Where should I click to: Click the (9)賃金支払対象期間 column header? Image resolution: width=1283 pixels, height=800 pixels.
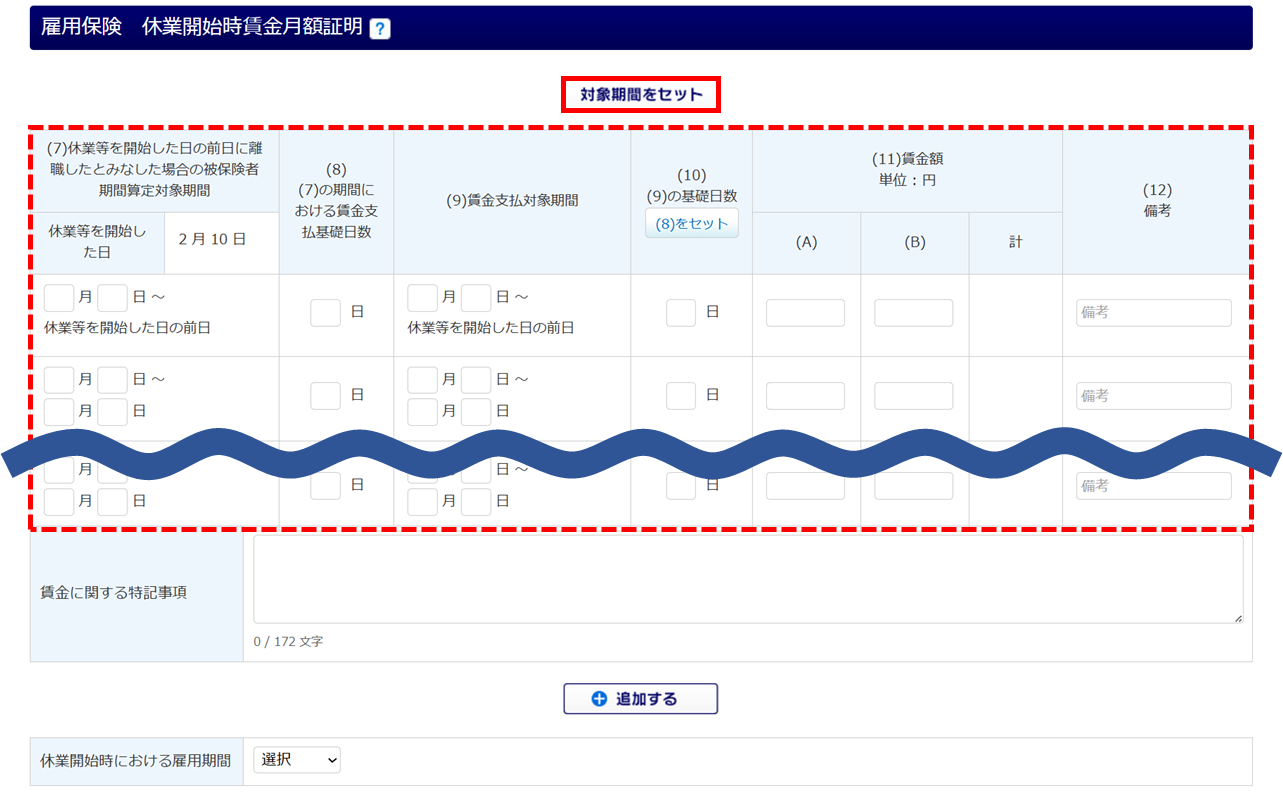click(x=512, y=200)
